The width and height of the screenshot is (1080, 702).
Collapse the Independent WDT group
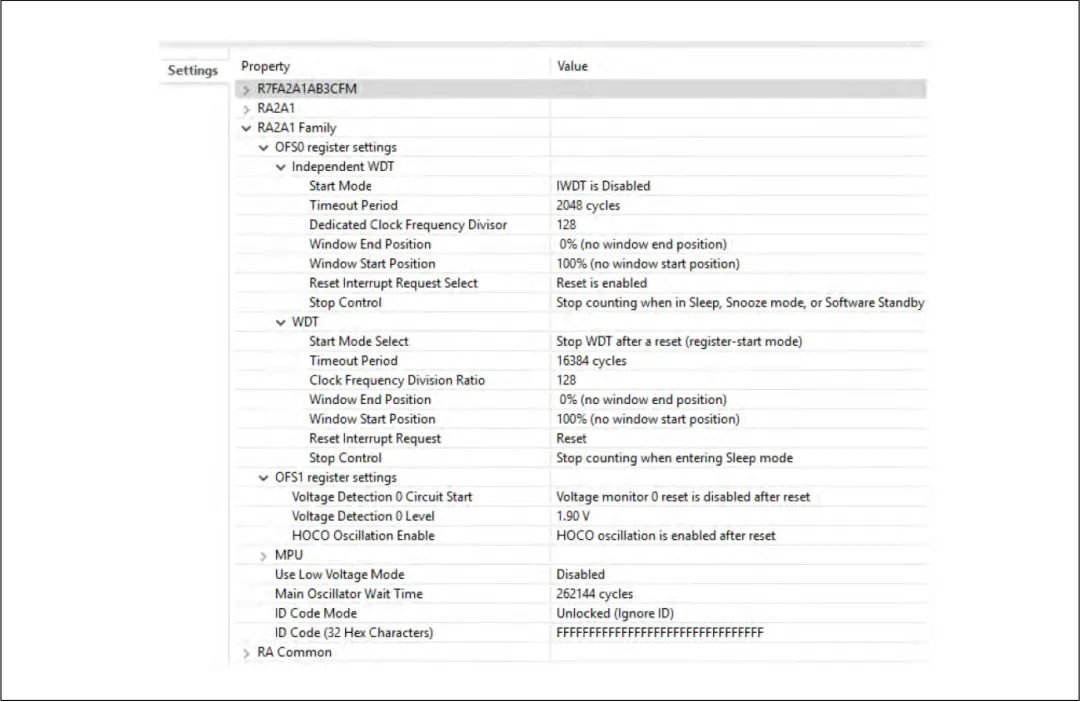(281, 167)
